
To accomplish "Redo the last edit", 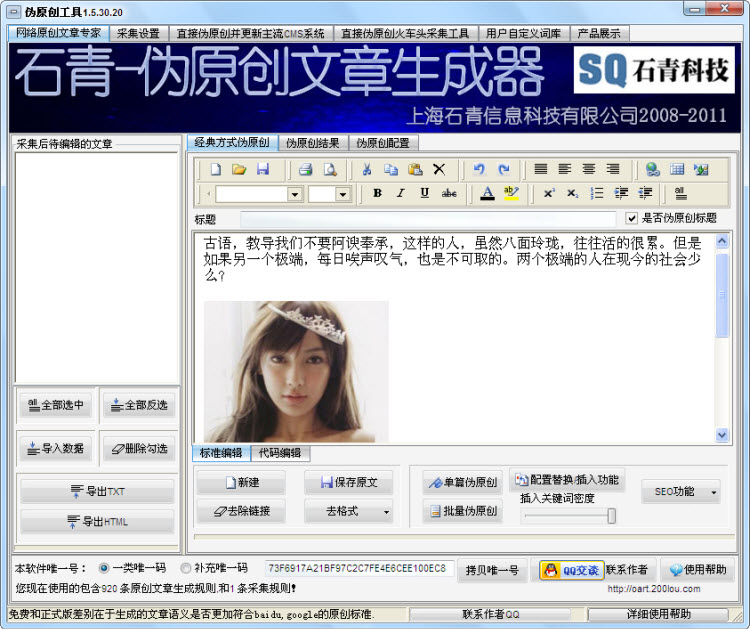I will [x=504, y=169].
